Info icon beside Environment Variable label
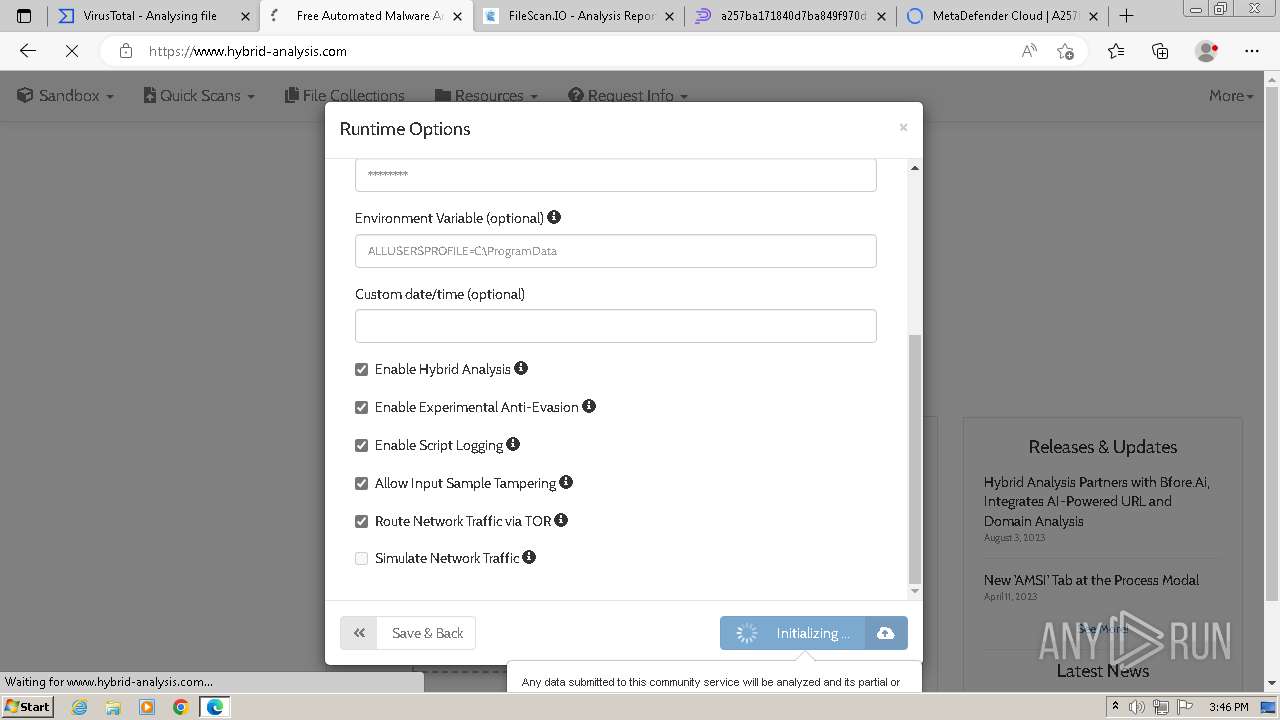This screenshot has height=720, width=1280. (x=554, y=217)
